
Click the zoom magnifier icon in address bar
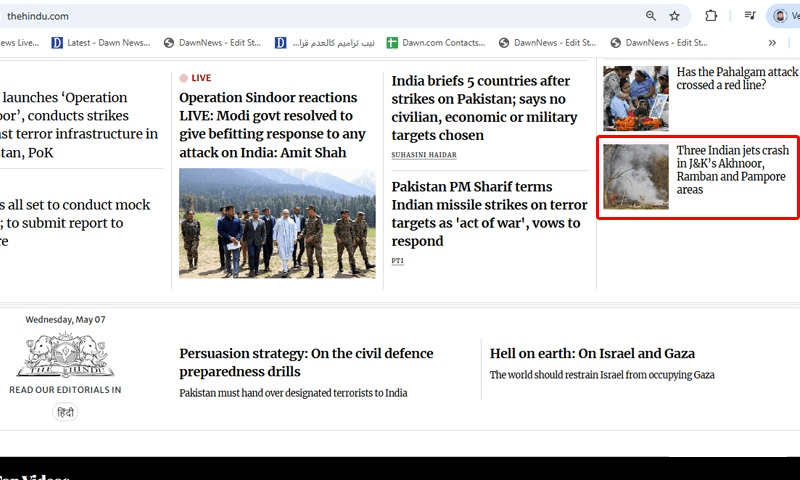pyautogui.click(x=651, y=16)
